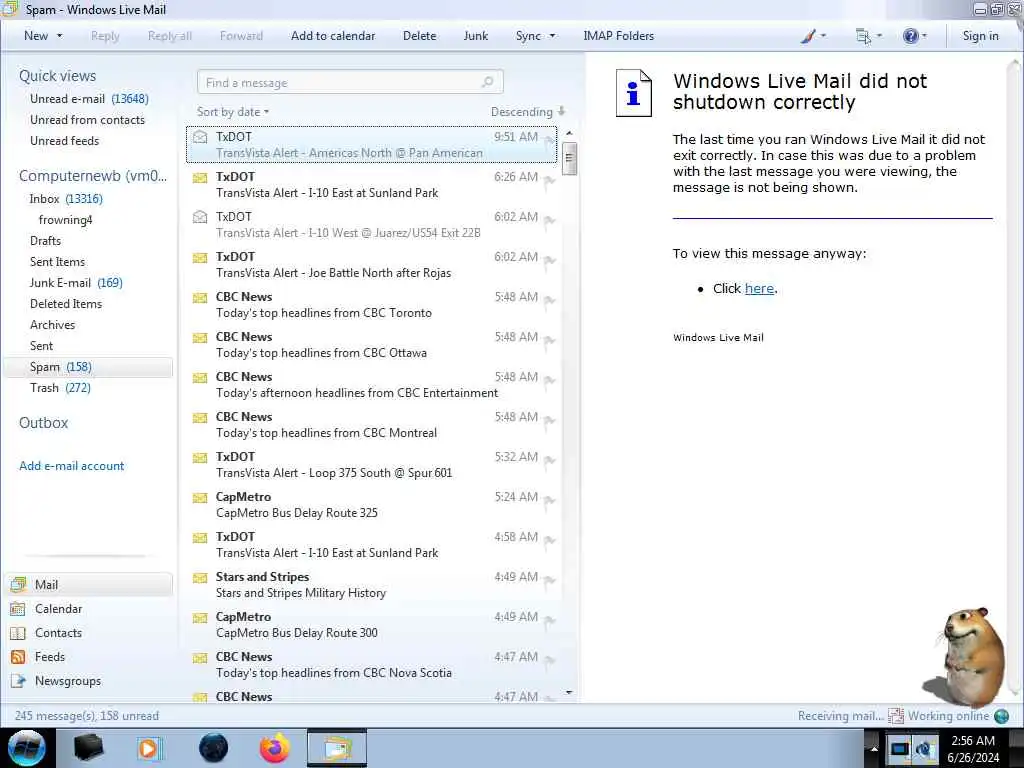Open the Sent Items folder
Image resolution: width=1024 pixels, height=768 pixels.
[57, 261]
